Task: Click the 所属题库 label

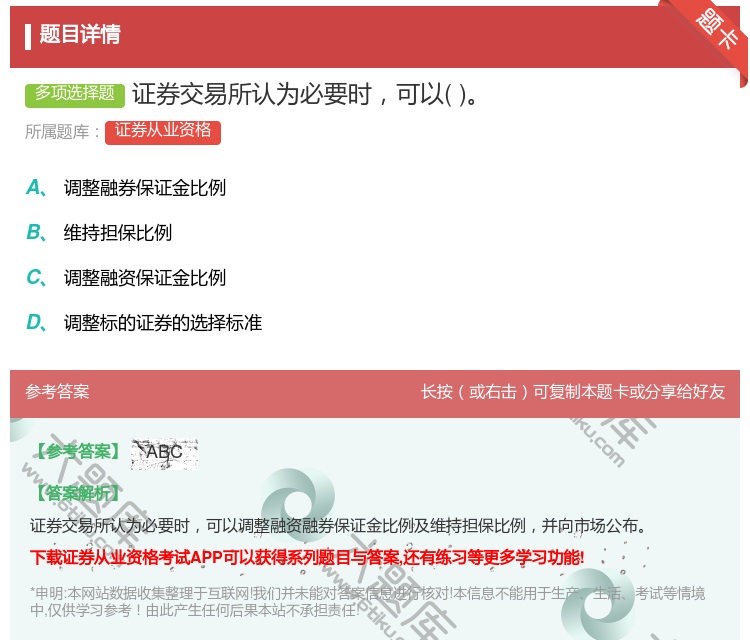Action: (62, 132)
